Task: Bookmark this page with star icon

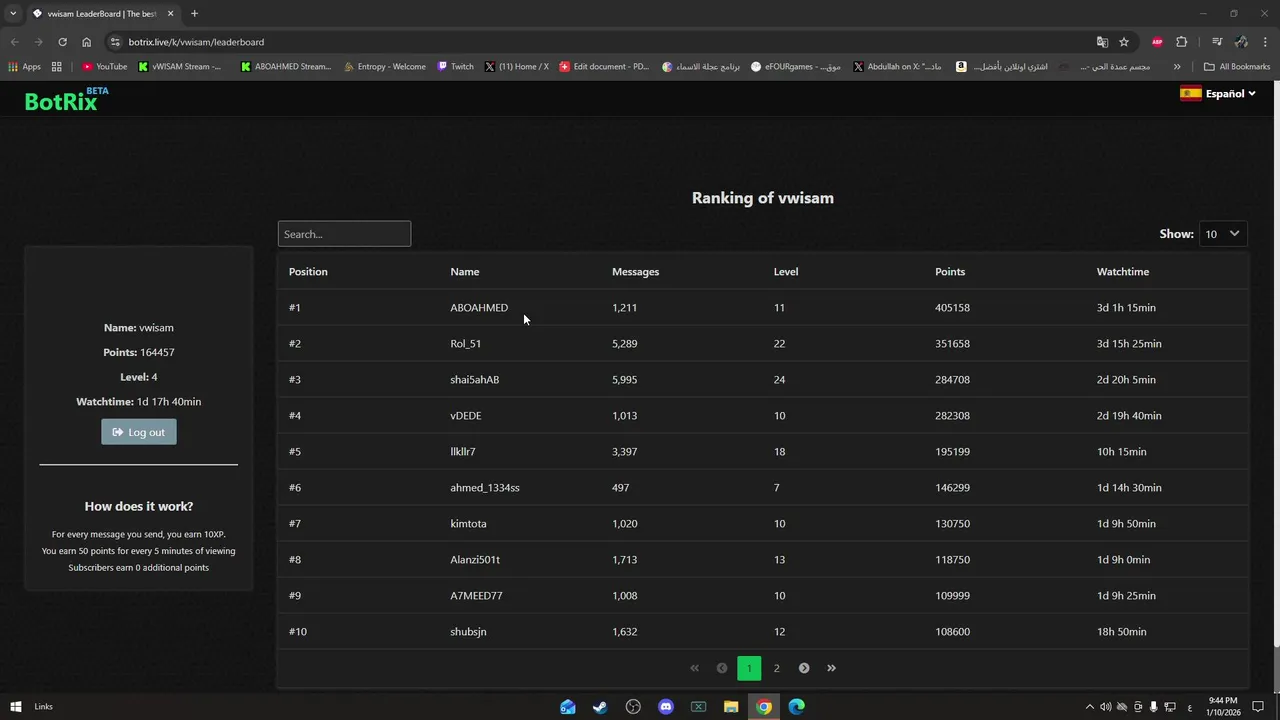Action: [1124, 42]
